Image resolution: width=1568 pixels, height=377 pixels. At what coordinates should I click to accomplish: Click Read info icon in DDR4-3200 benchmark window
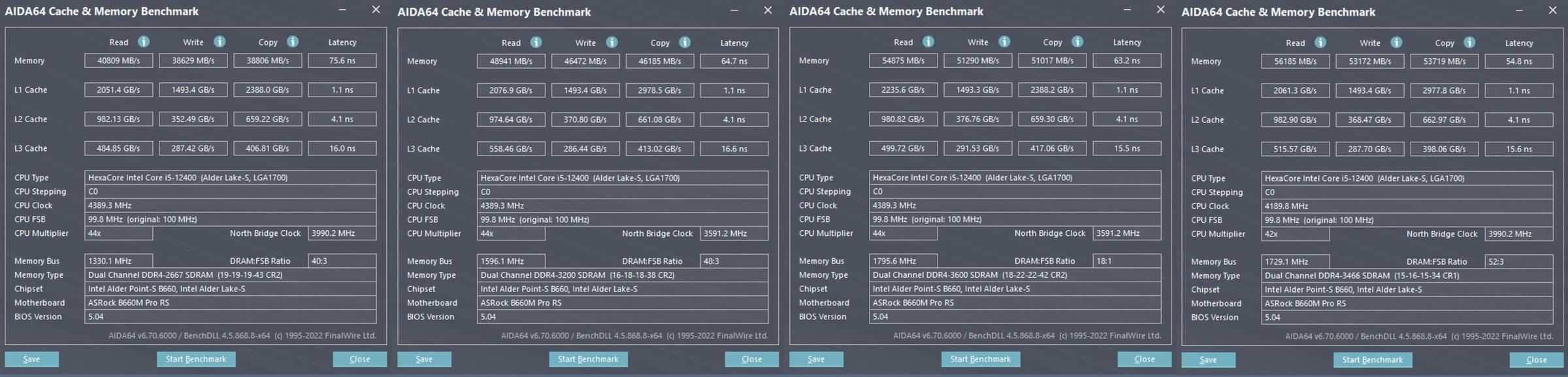536,42
